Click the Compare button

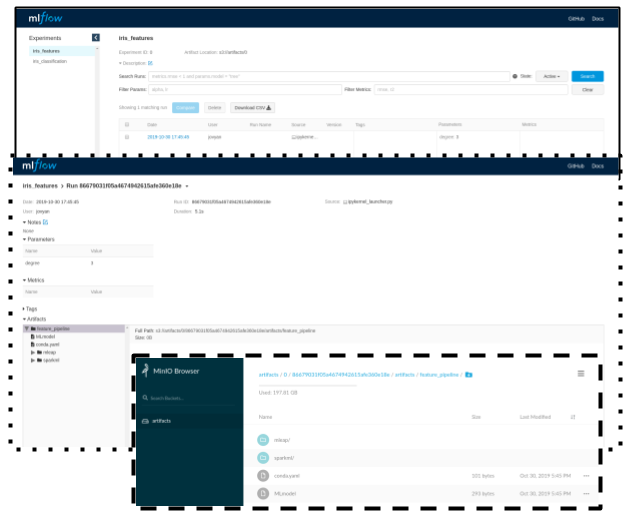[x=186, y=107]
